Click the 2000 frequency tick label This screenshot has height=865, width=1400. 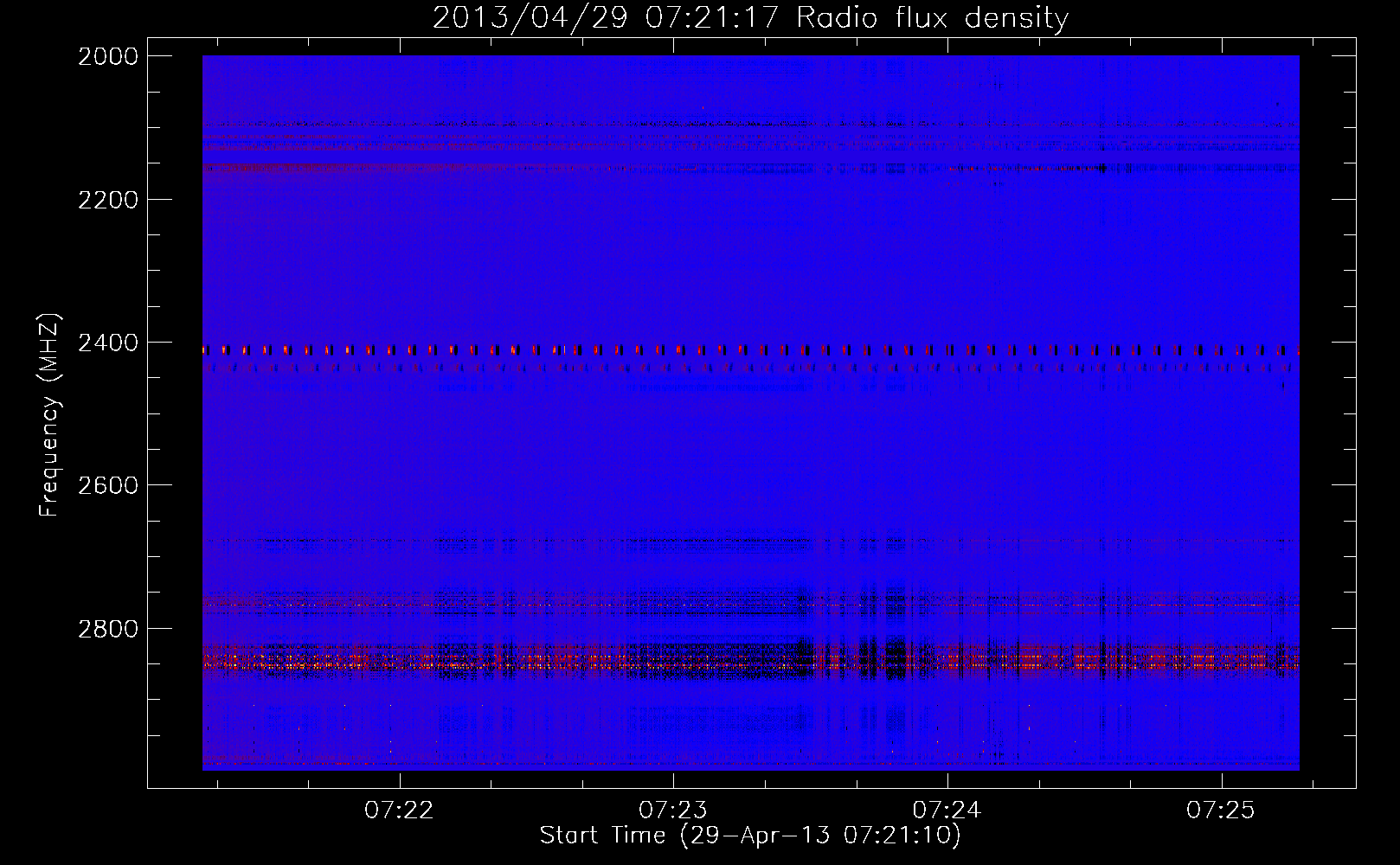(x=108, y=56)
